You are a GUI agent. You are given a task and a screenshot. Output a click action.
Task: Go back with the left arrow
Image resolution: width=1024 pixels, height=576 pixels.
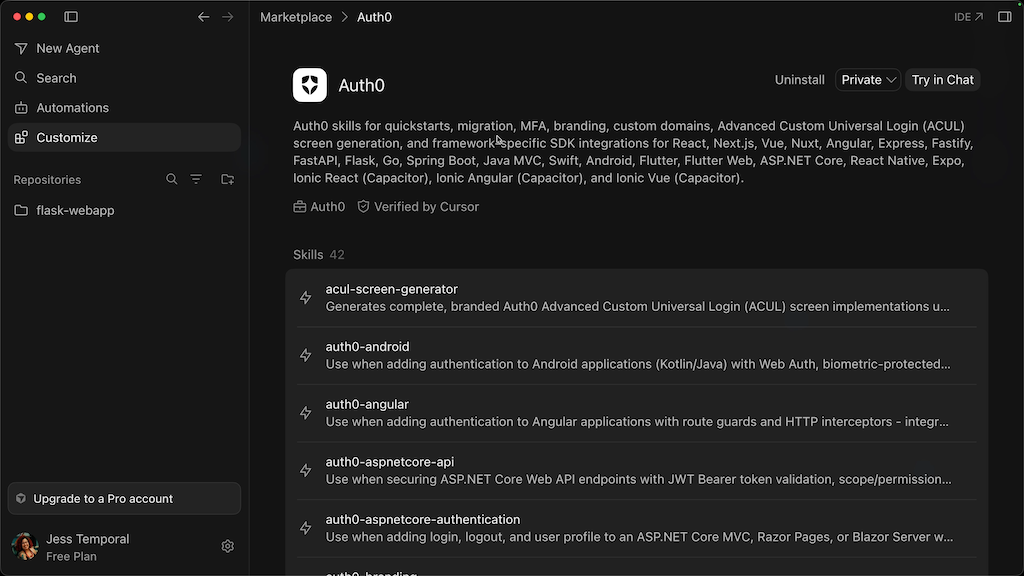coord(204,17)
